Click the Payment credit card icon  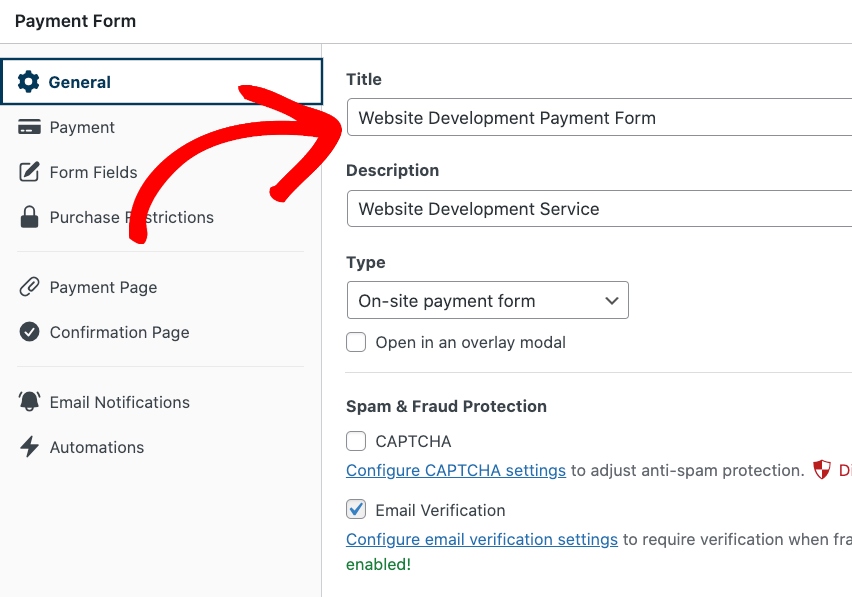30,127
